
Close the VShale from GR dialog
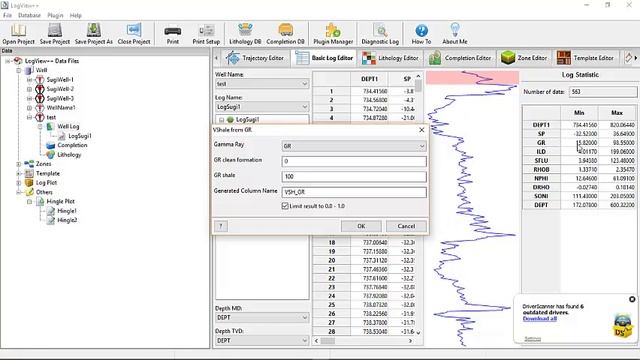click(x=422, y=130)
